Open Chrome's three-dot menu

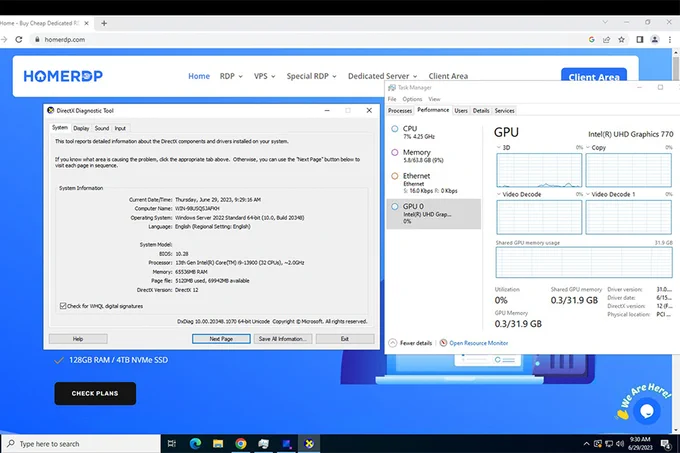[670, 39]
